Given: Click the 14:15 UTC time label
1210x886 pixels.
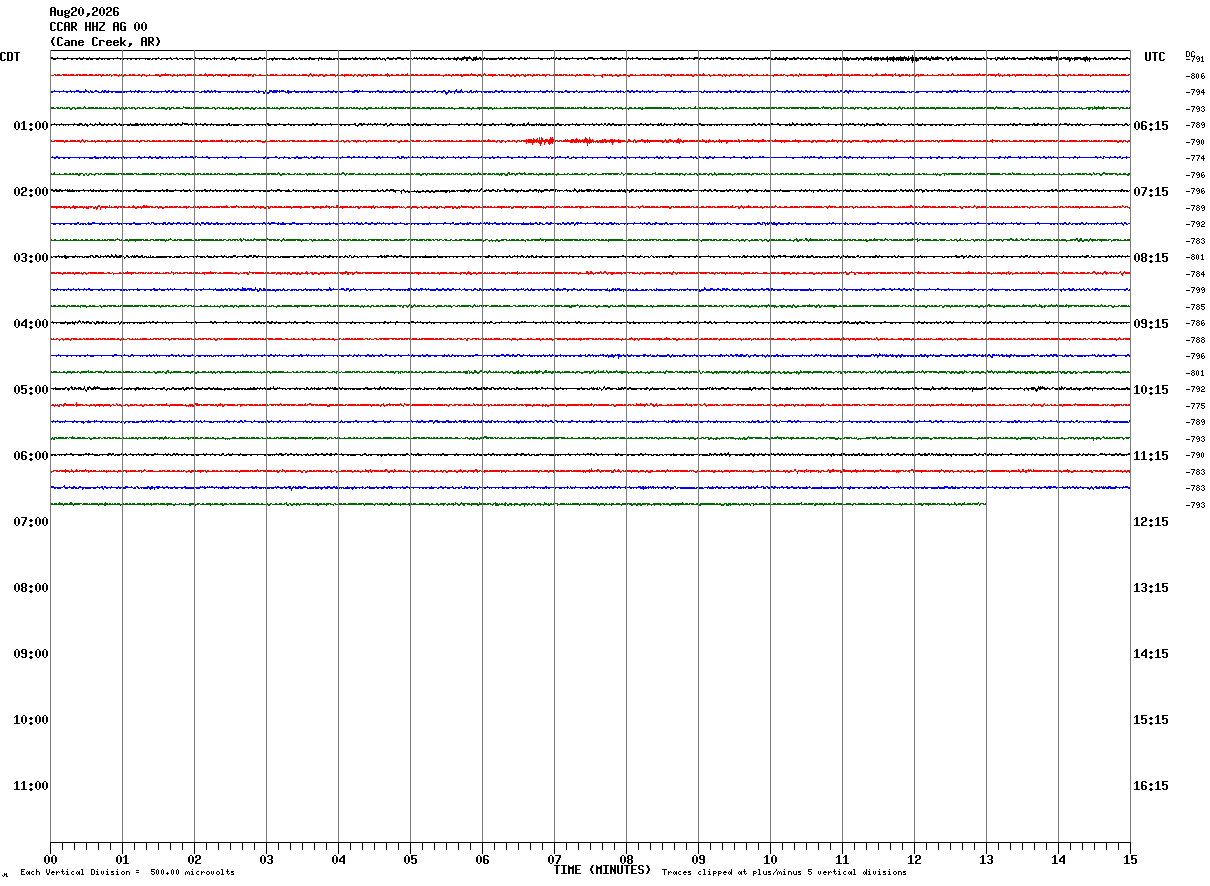Looking at the screenshot, I should click(1151, 654).
